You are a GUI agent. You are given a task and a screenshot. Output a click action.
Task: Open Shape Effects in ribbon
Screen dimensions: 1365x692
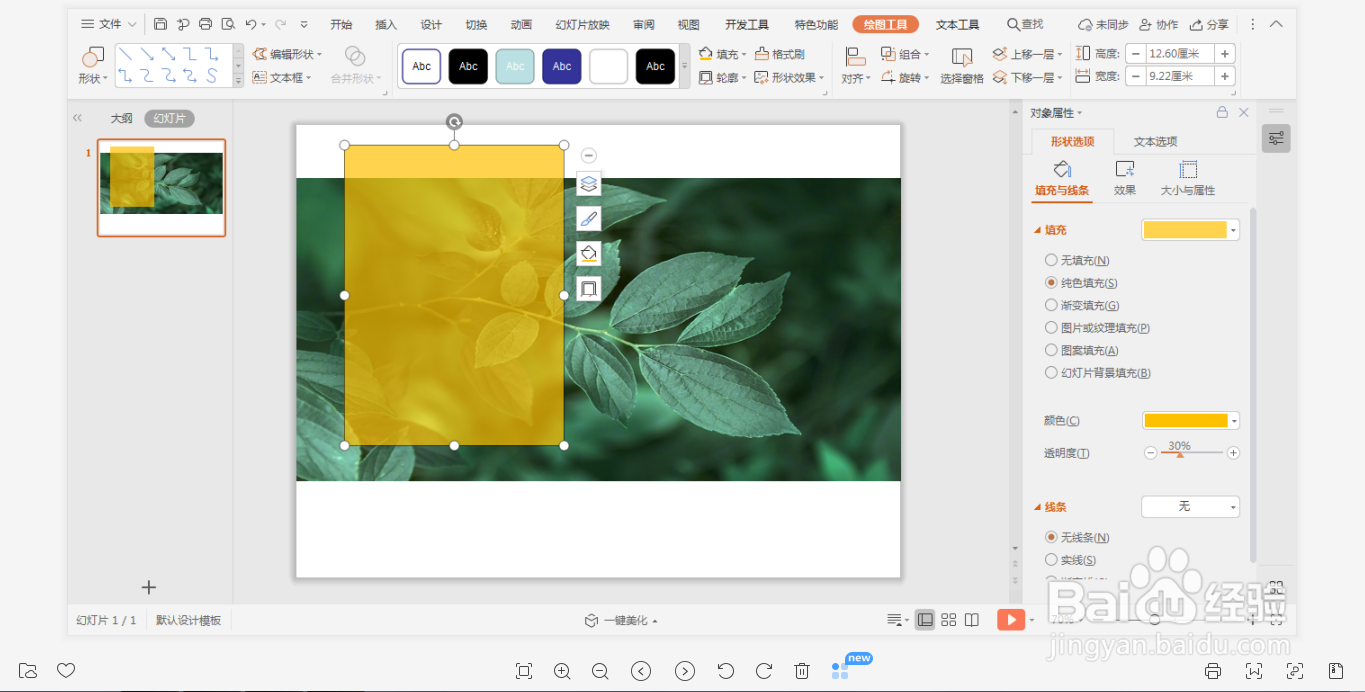(789, 77)
